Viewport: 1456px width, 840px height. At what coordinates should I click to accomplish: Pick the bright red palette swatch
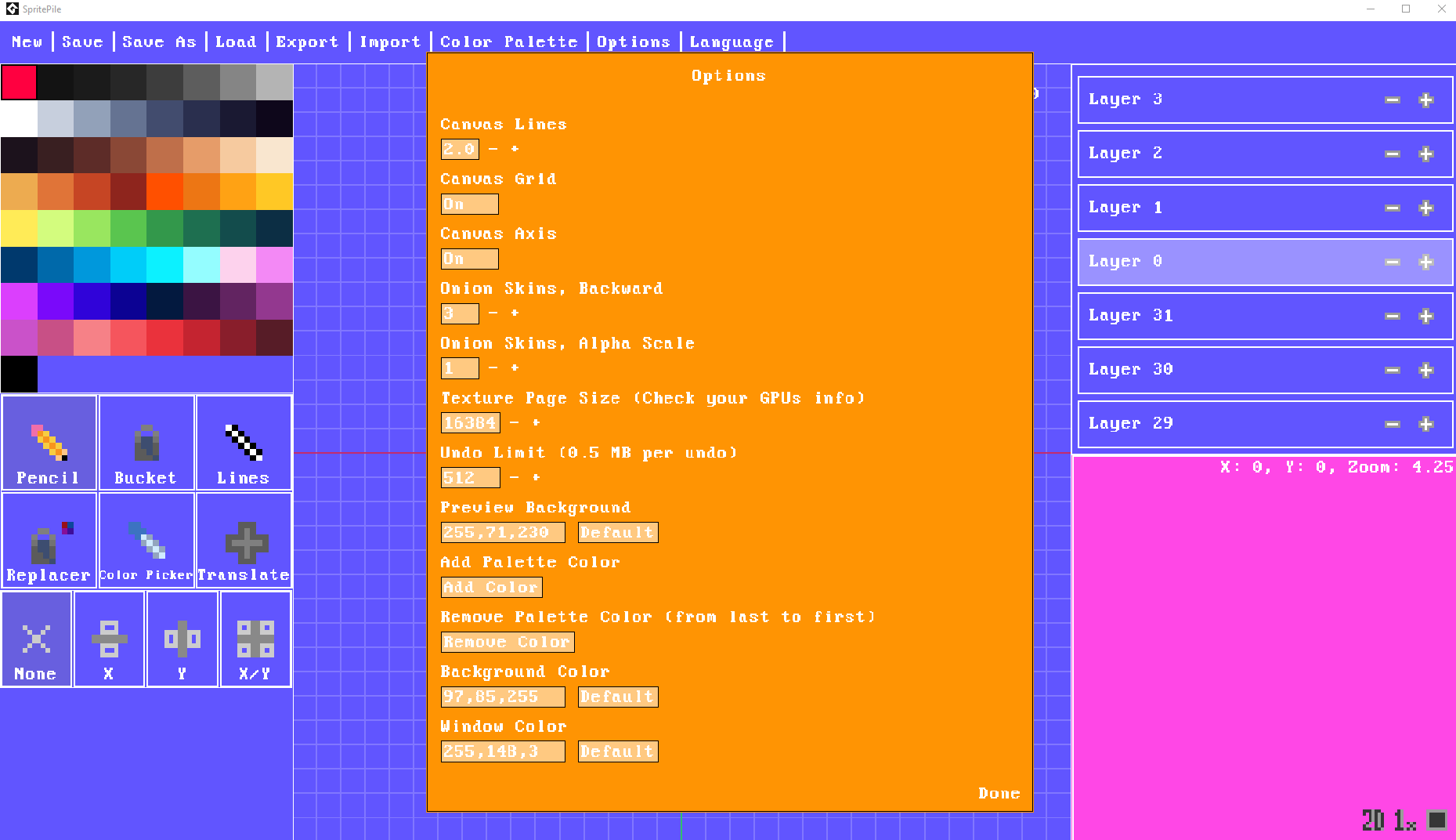pos(19,82)
